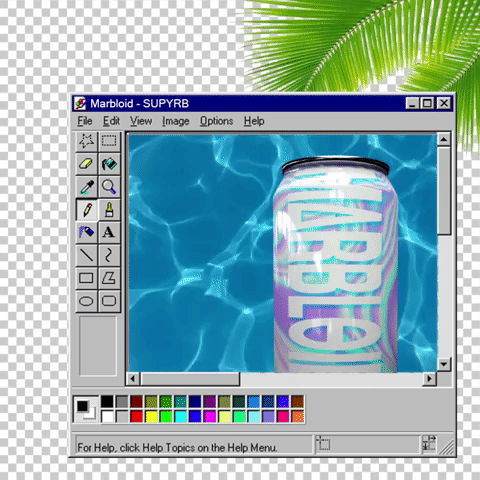Select the hot pink swatch in bottom row
The image size is (480, 480).
coord(283,416)
